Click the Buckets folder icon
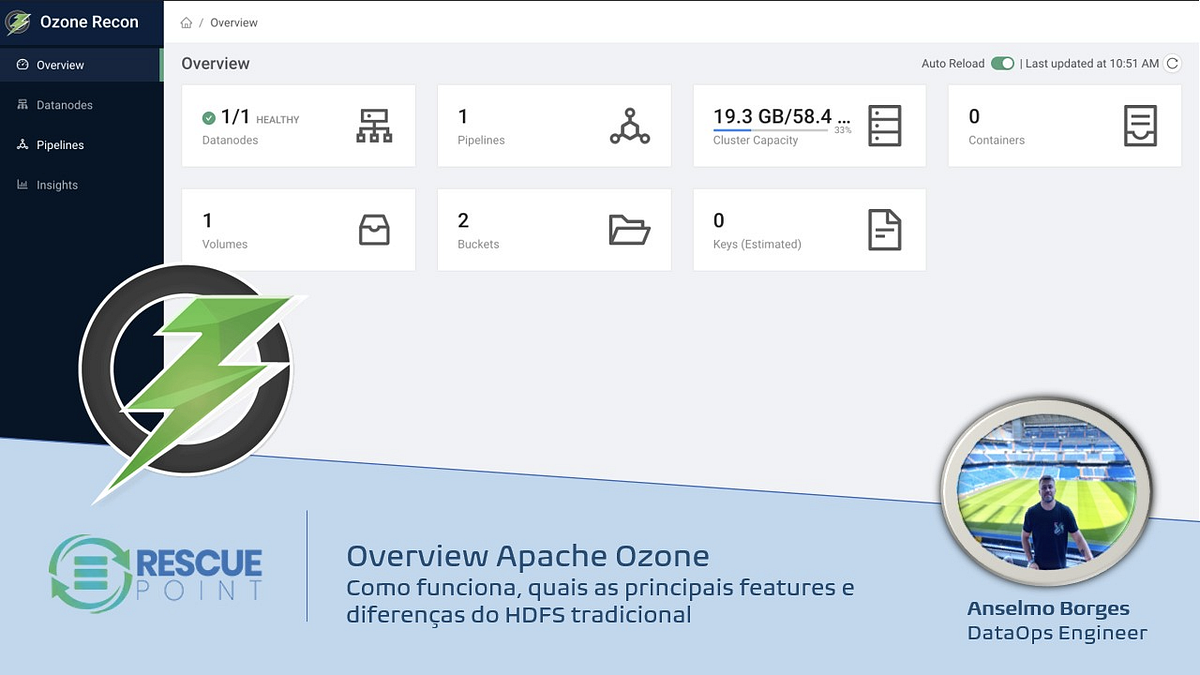Screen dimensions: 1200x675 pos(628,228)
